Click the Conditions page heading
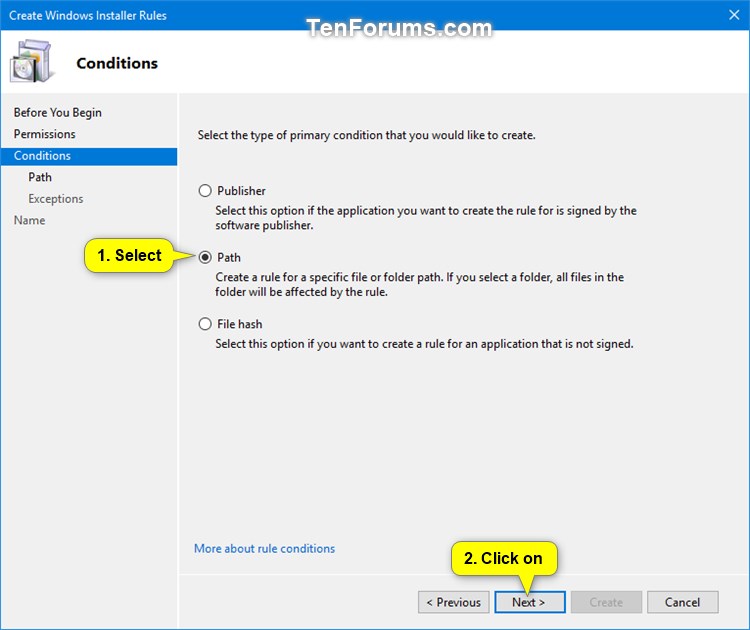The width and height of the screenshot is (750, 630). (x=117, y=63)
